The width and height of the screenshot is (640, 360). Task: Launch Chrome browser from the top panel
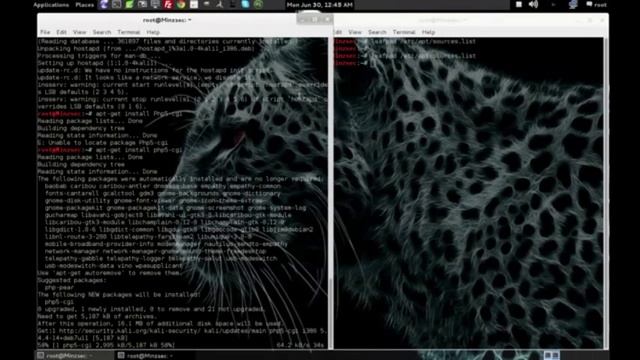[x=181, y=4]
